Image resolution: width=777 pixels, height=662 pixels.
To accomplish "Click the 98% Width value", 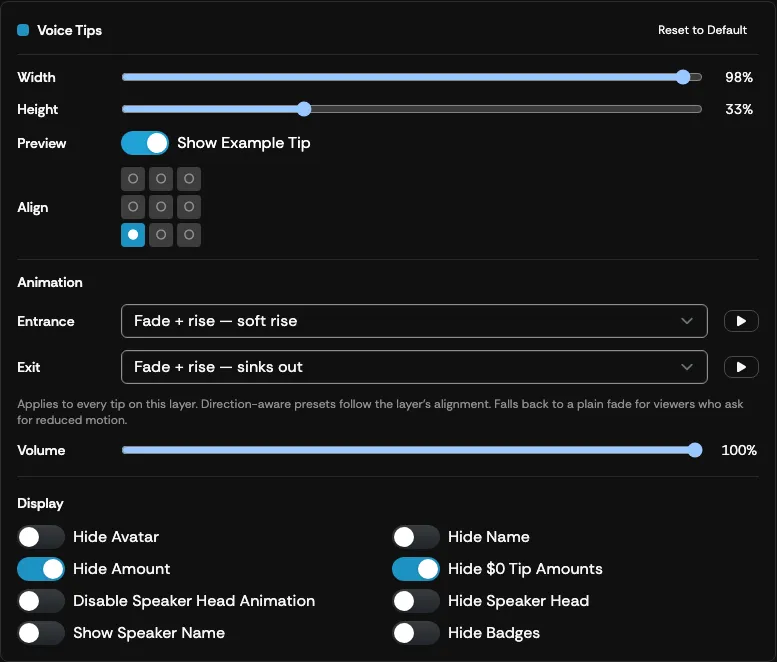I will coord(739,77).
